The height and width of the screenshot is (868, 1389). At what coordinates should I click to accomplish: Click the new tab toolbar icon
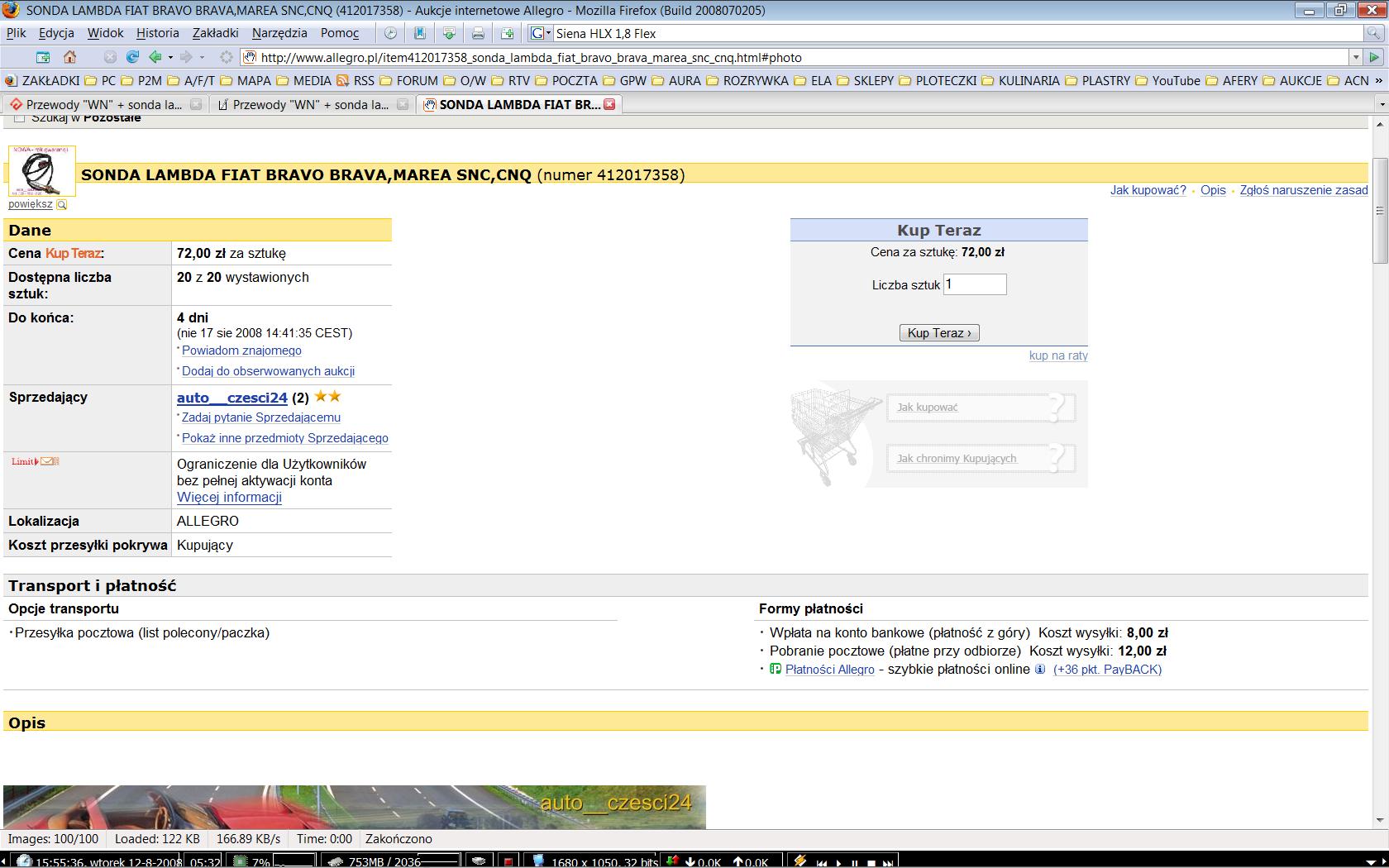(x=508, y=33)
